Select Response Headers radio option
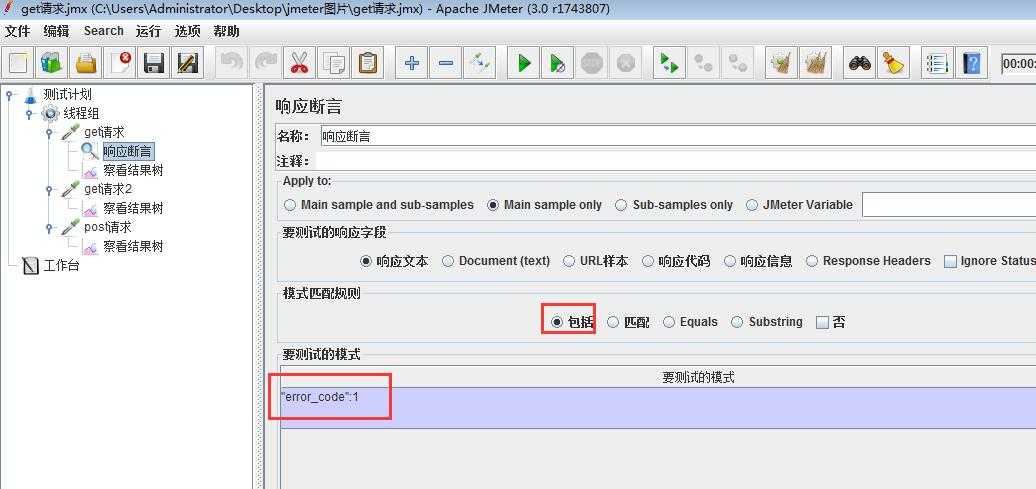 pyautogui.click(x=868, y=261)
